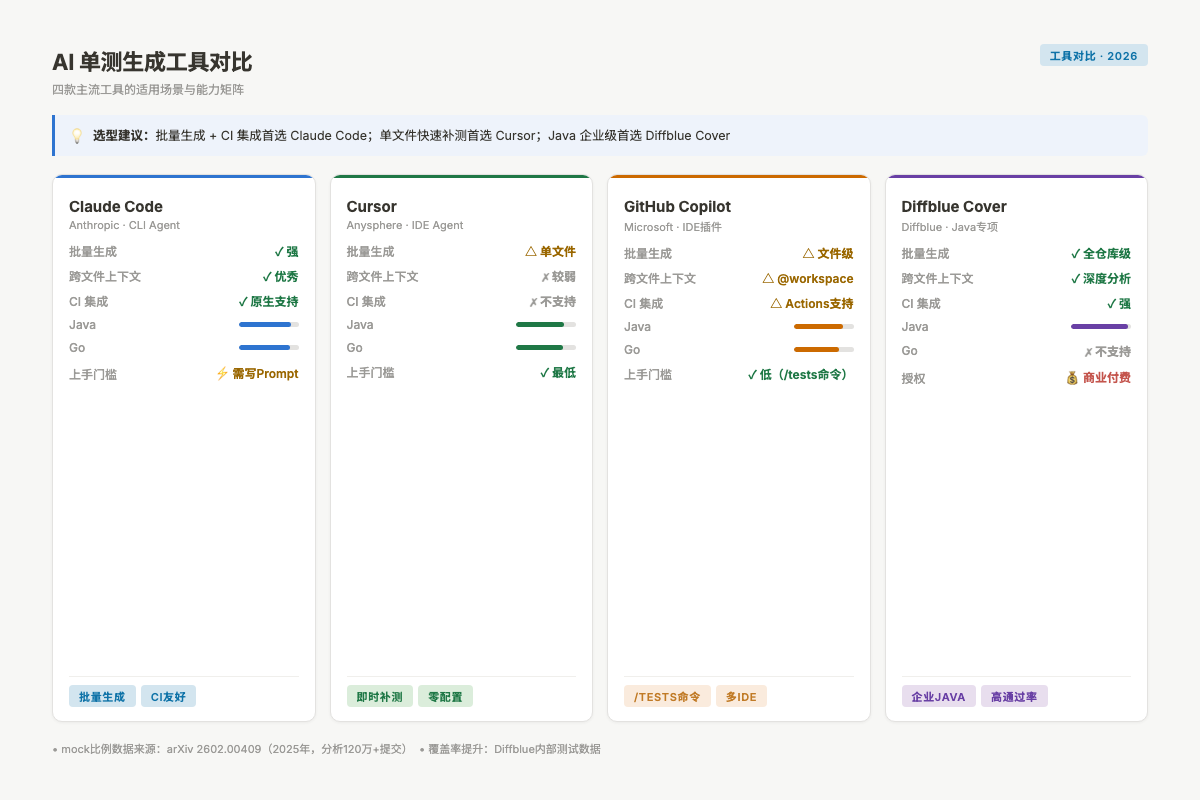Select the 零配置 tag

click(x=445, y=696)
